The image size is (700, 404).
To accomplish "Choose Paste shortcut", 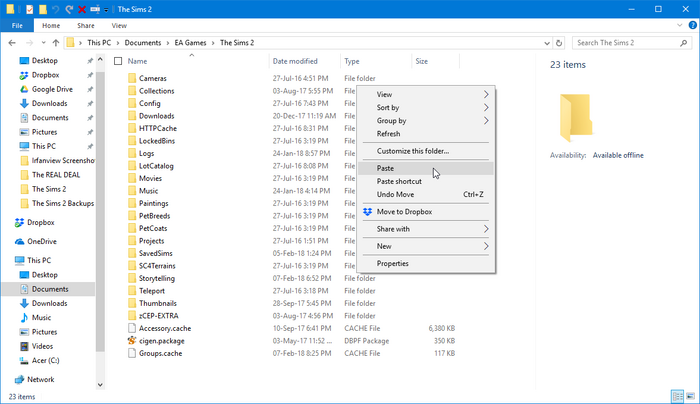I will [426, 181].
